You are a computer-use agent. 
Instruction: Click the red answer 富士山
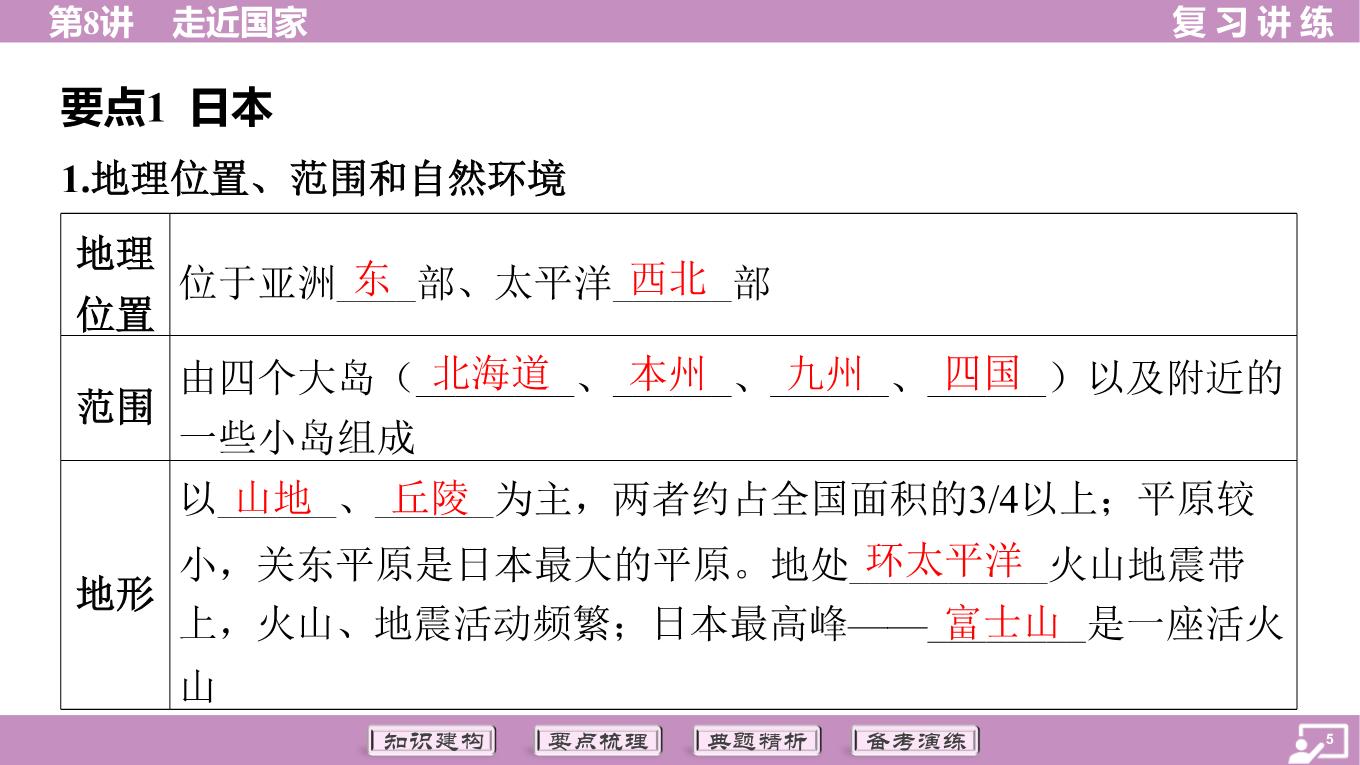click(1003, 624)
